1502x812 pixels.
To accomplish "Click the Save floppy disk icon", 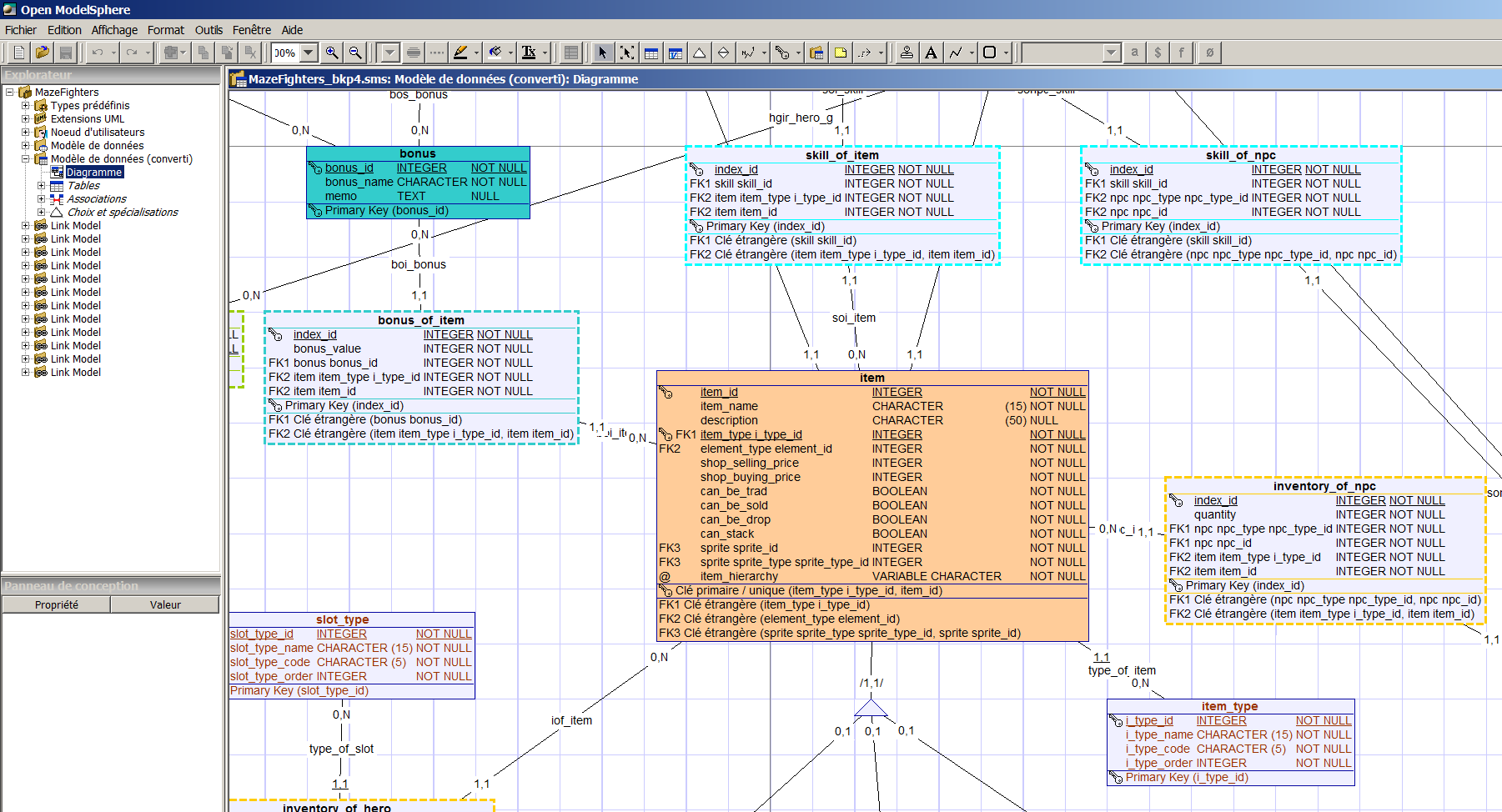I will coord(65,53).
